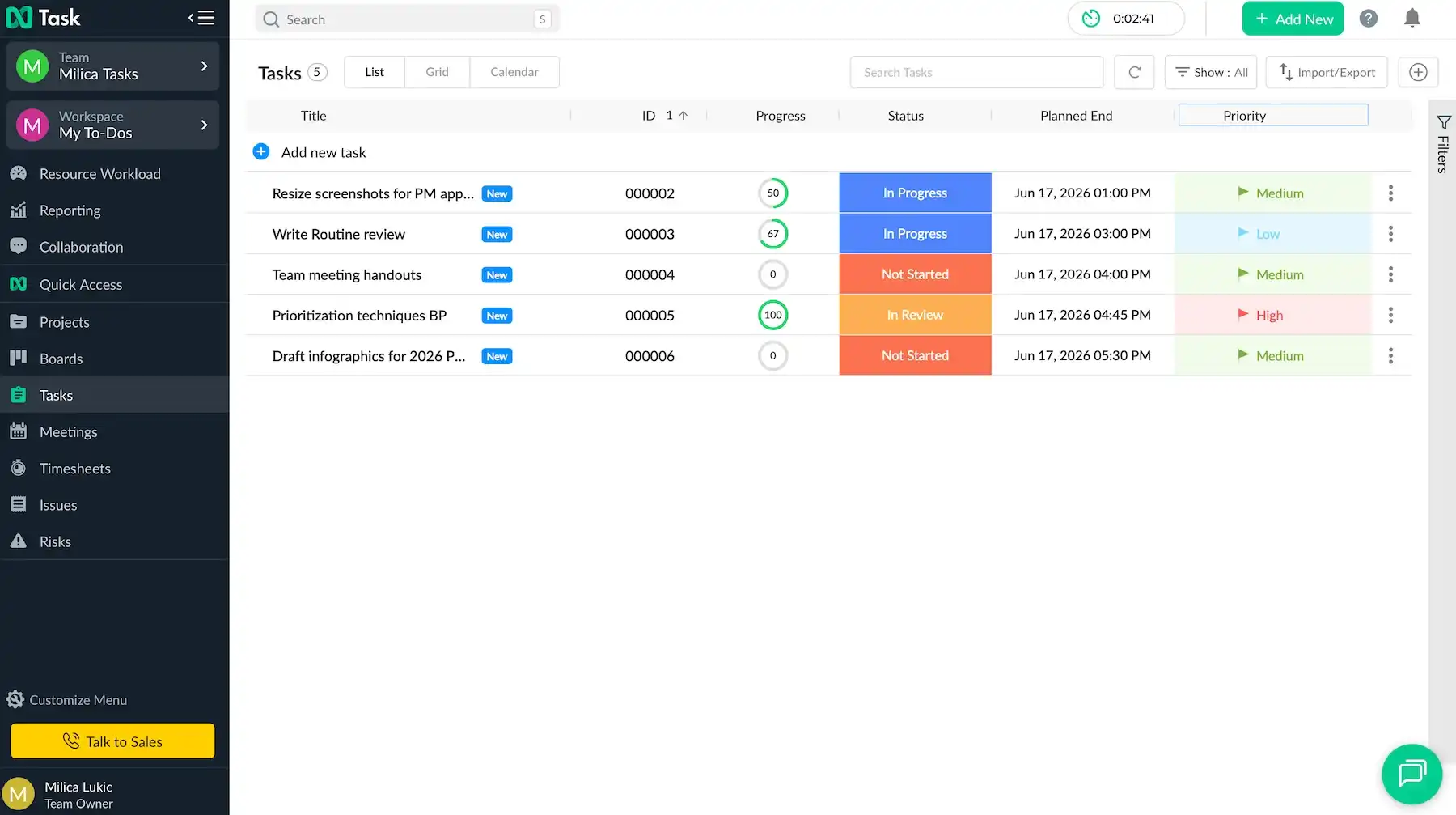This screenshot has width=1456, height=815.
Task: Switch to Grid view tab
Action: tap(437, 72)
